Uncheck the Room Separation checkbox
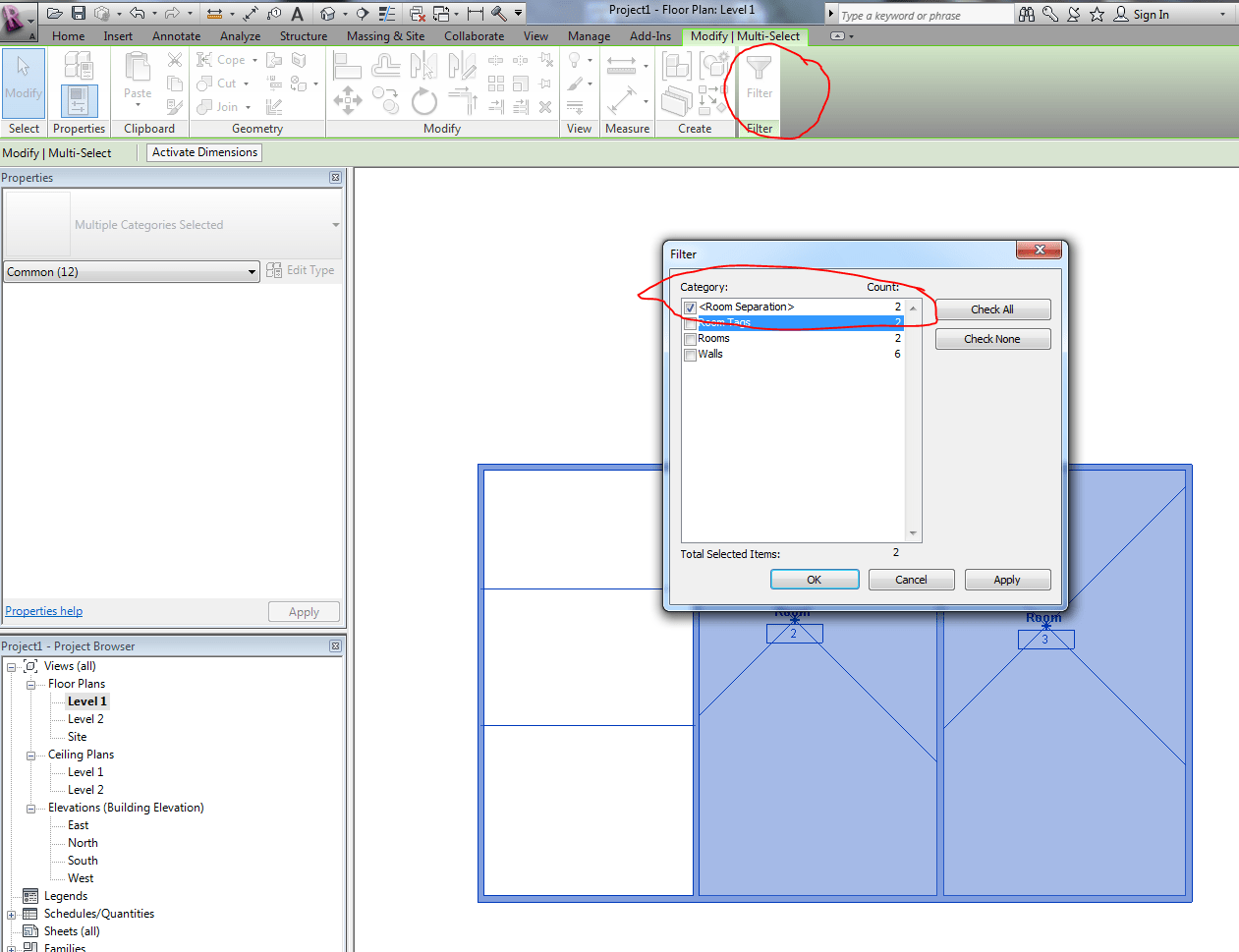Viewport: 1239px width, 952px height. tap(690, 308)
